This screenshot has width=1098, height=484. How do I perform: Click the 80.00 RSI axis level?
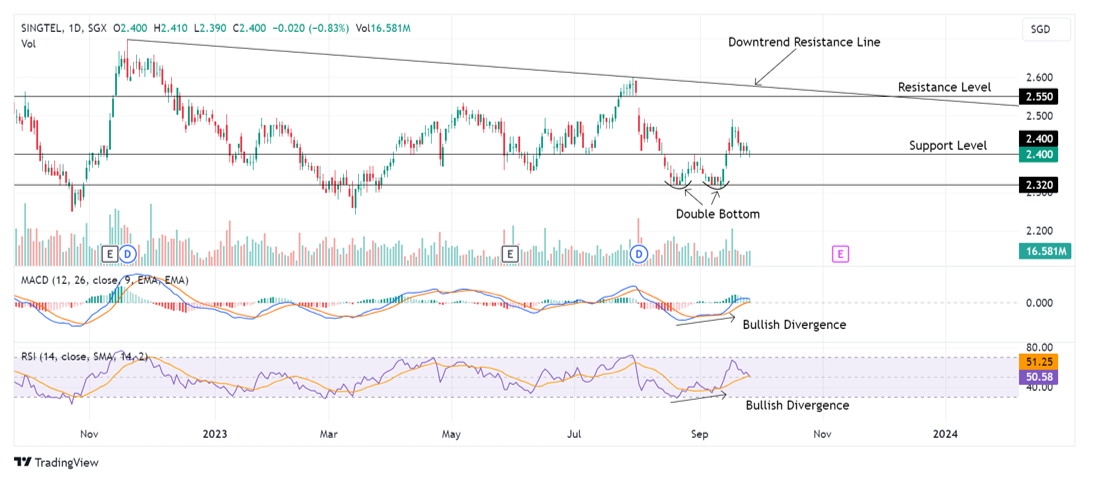coord(1037,347)
